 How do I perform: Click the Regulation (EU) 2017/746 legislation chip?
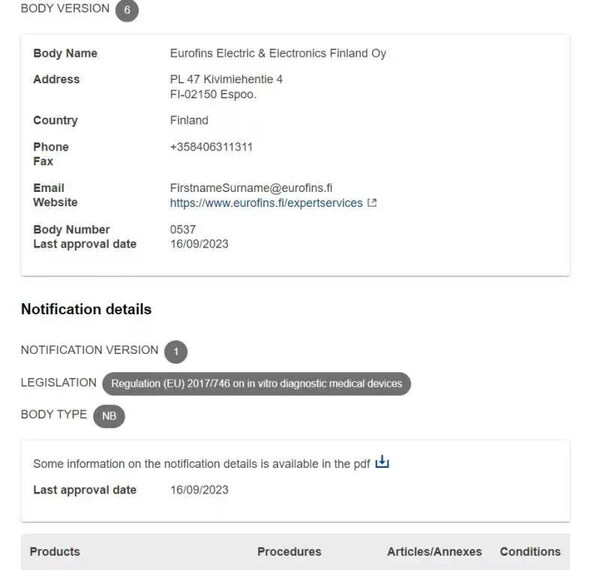click(256, 384)
